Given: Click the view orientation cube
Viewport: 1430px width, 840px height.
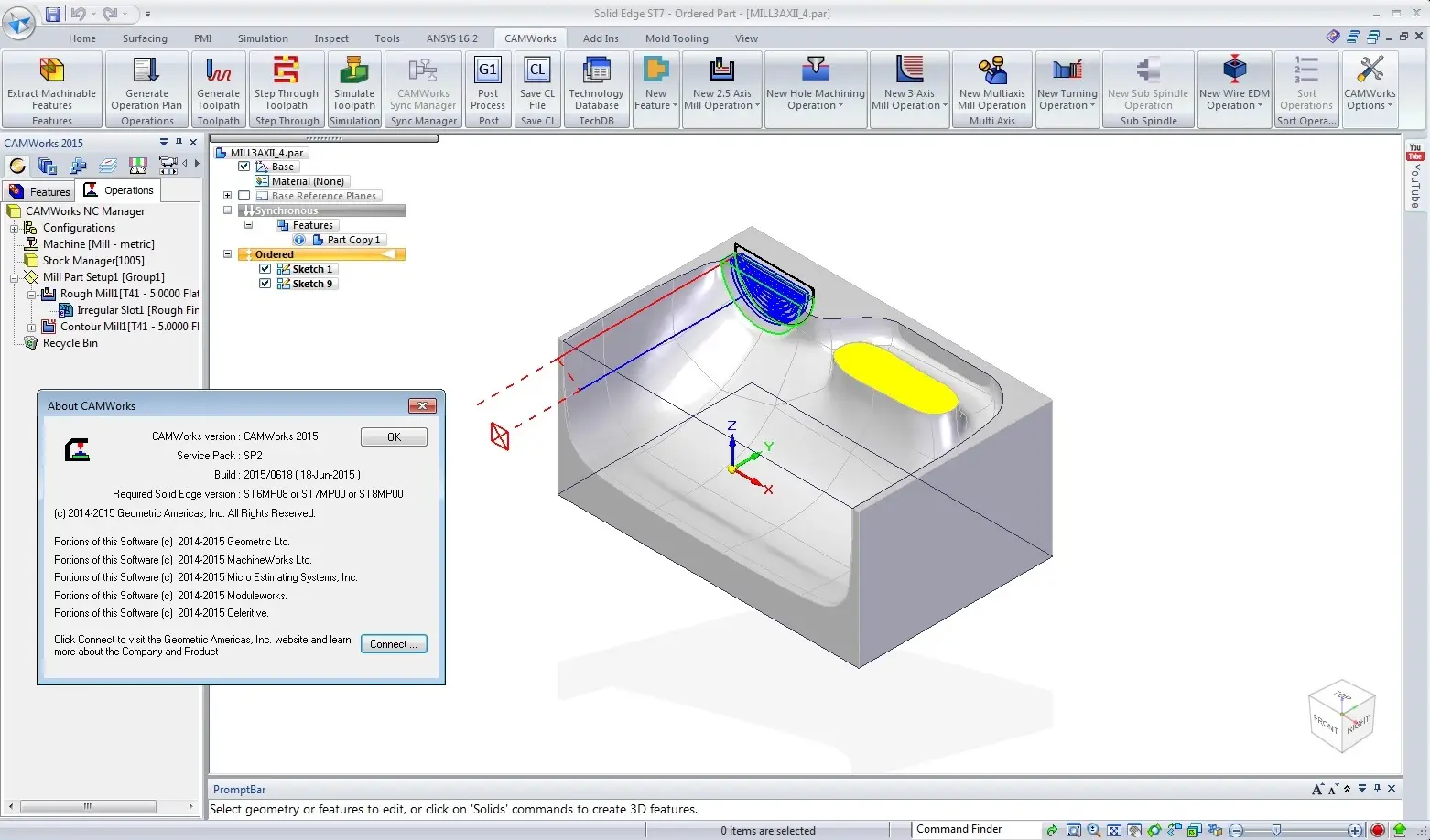Looking at the screenshot, I should click(x=1342, y=716).
